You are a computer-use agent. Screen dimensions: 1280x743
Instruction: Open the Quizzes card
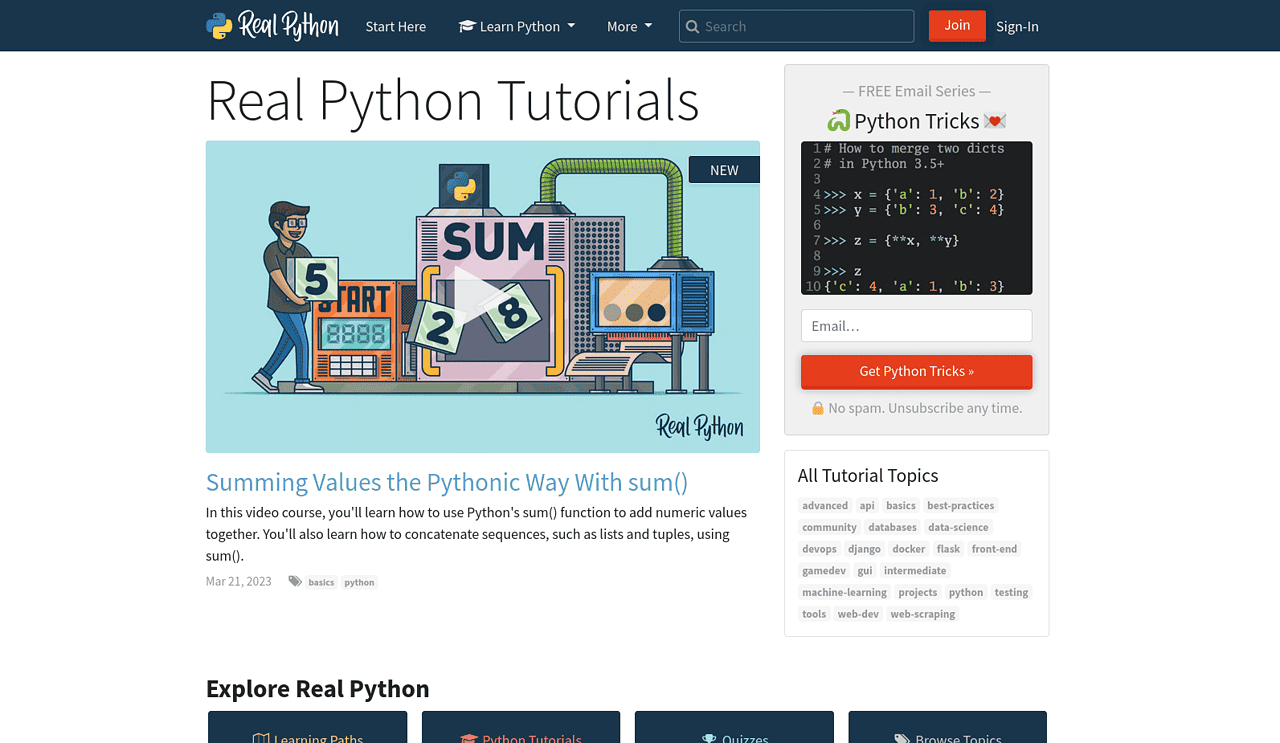(x=734, y=727)
